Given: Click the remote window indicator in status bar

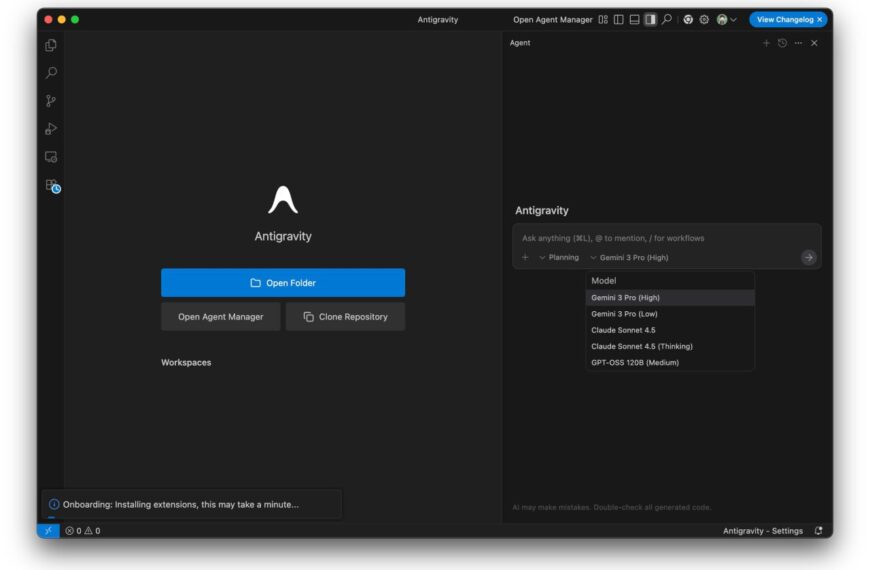Looking at the screenshot, I should point(48,531).
